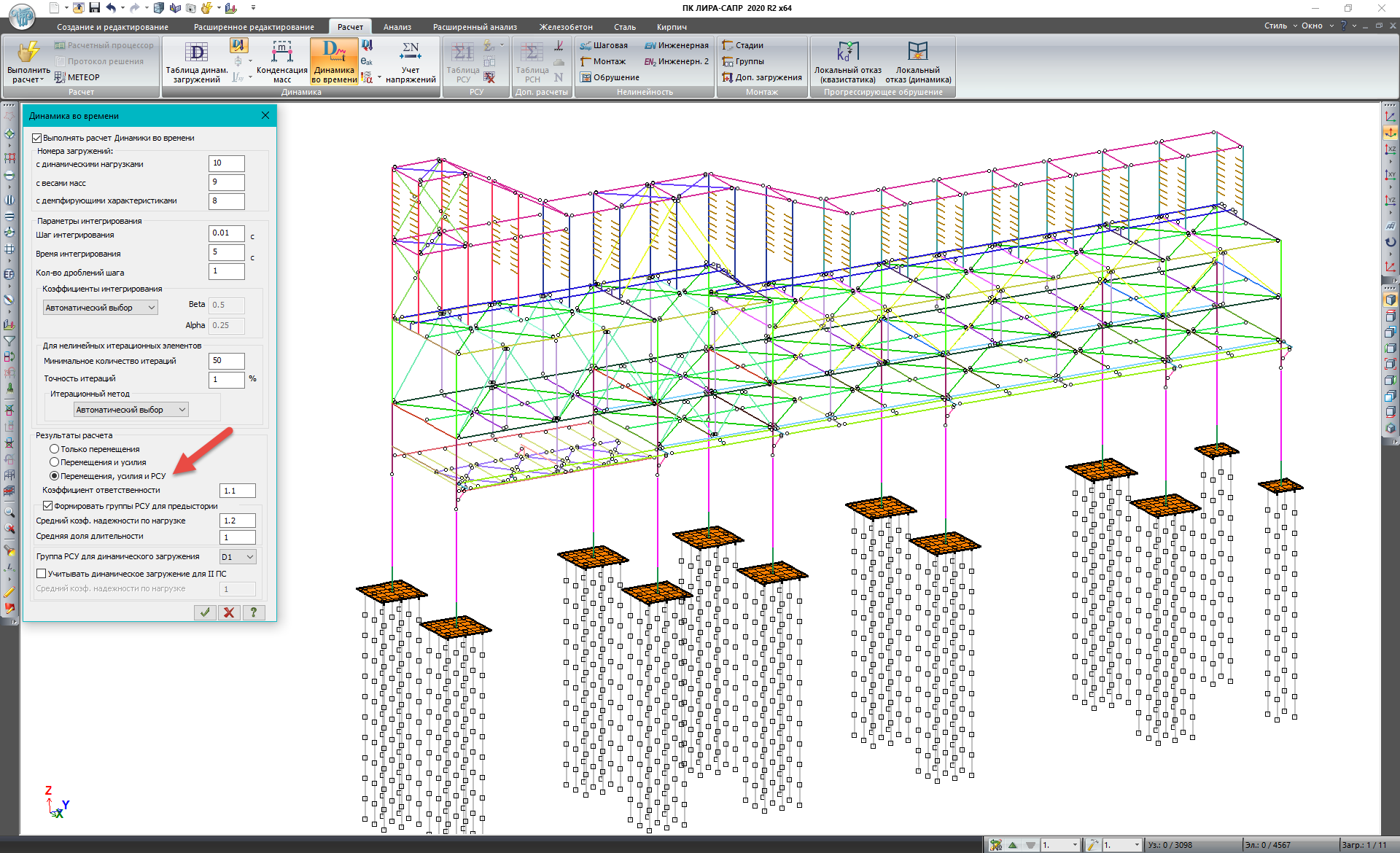Click the red X cancel button in dialog

229,612
